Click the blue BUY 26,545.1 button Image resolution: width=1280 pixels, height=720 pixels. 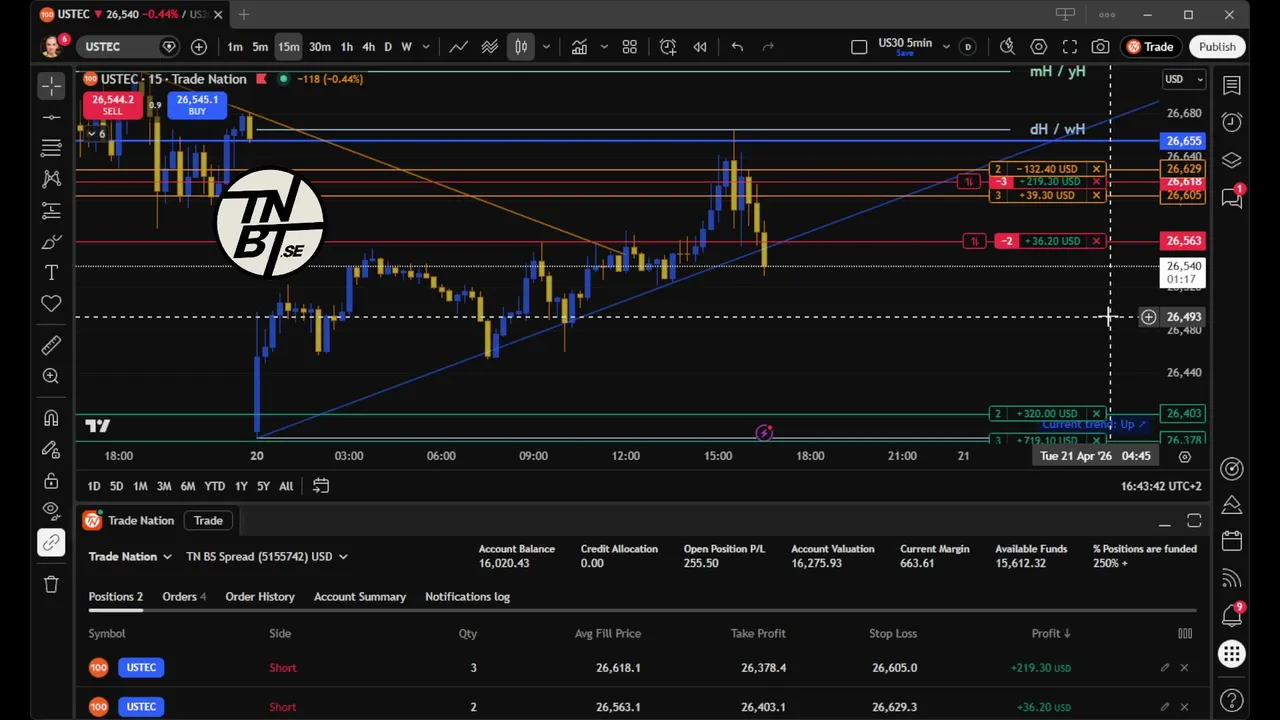tap(197, 105)
